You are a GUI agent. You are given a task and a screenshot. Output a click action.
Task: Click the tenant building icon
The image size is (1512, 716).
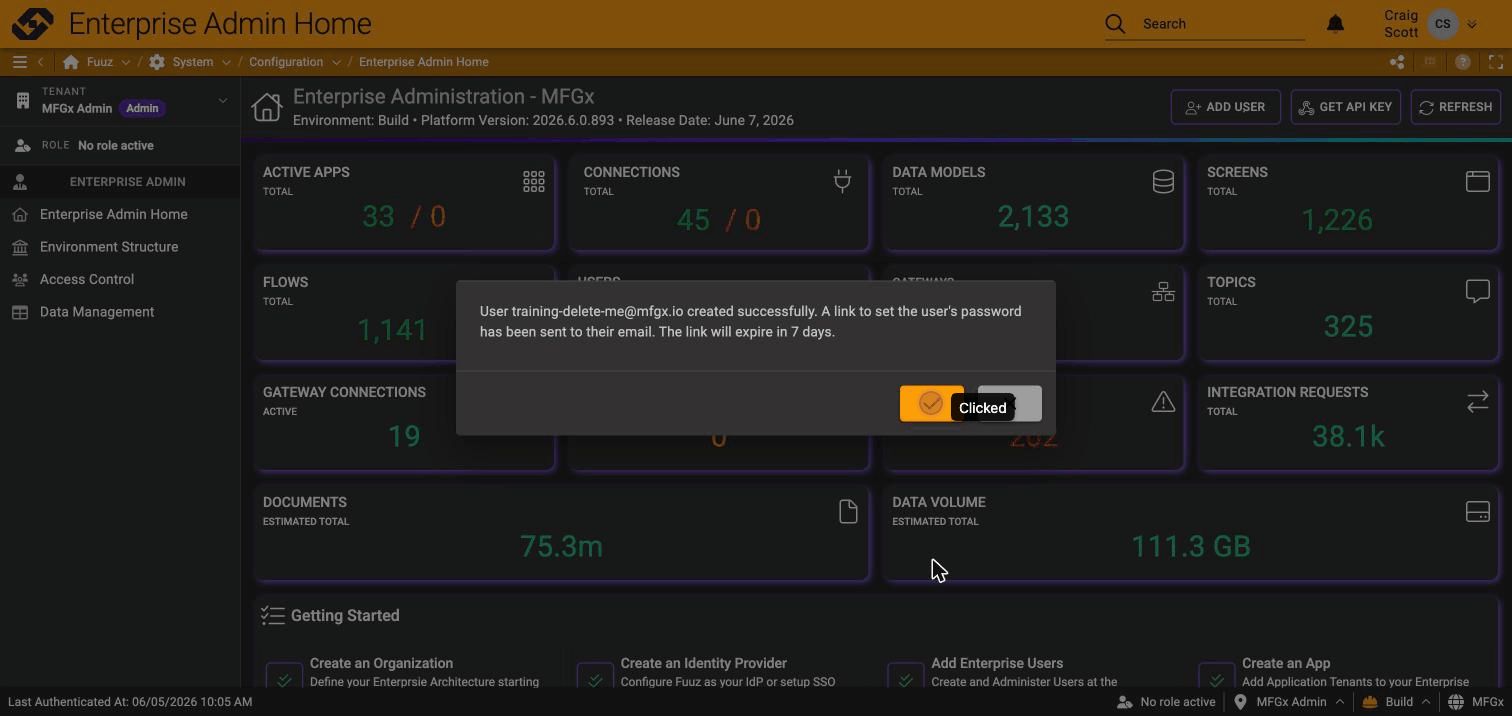(23, 100)
